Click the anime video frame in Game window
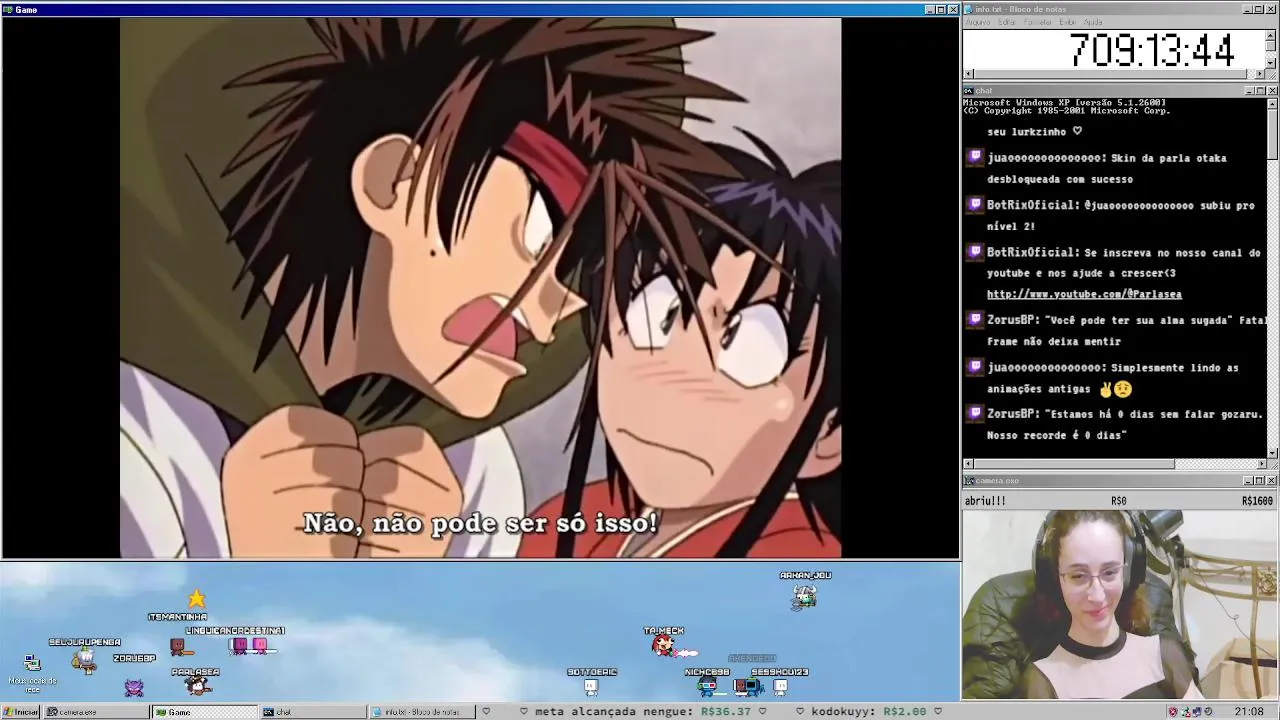Image resolution: width=1280 pixels, height=720 pixels. (x=480, y=287)
